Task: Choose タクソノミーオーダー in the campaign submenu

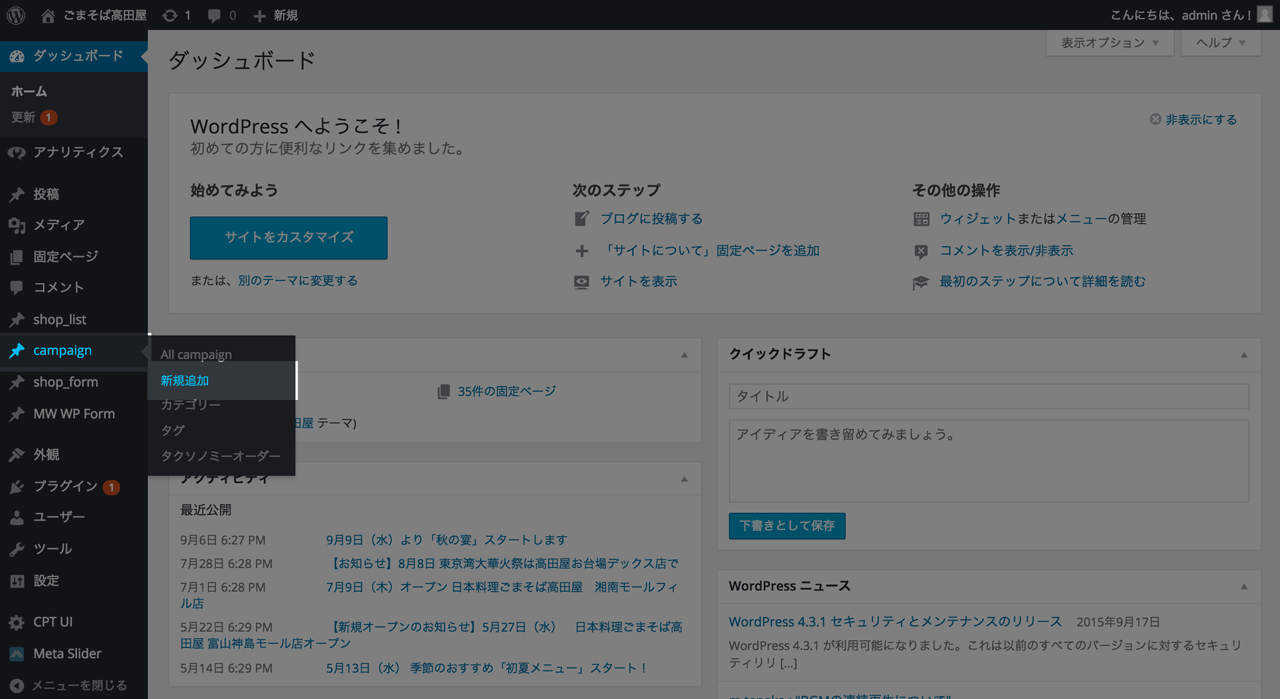Action: click(x=221, y=456)
